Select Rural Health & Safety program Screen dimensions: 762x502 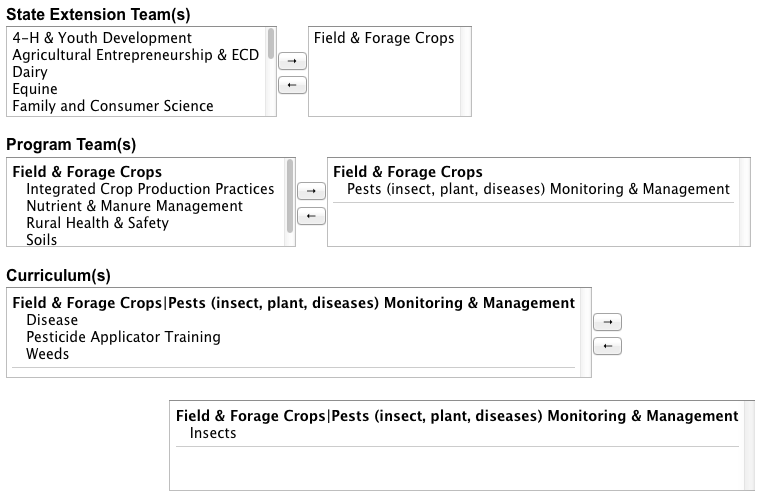click(x=97, y=223)
